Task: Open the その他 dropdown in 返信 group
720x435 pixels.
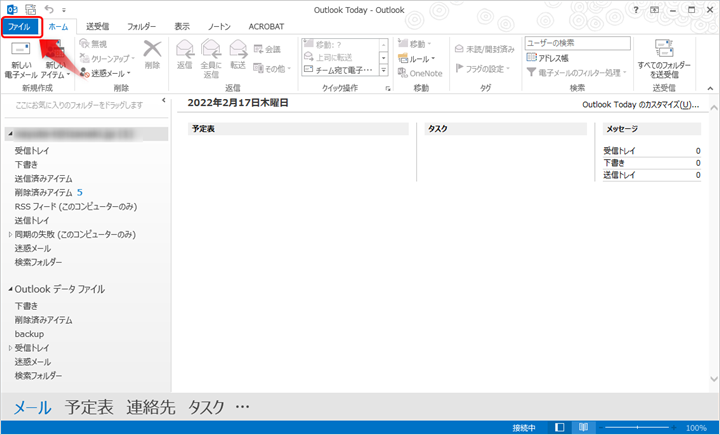Action: [272, 69]
